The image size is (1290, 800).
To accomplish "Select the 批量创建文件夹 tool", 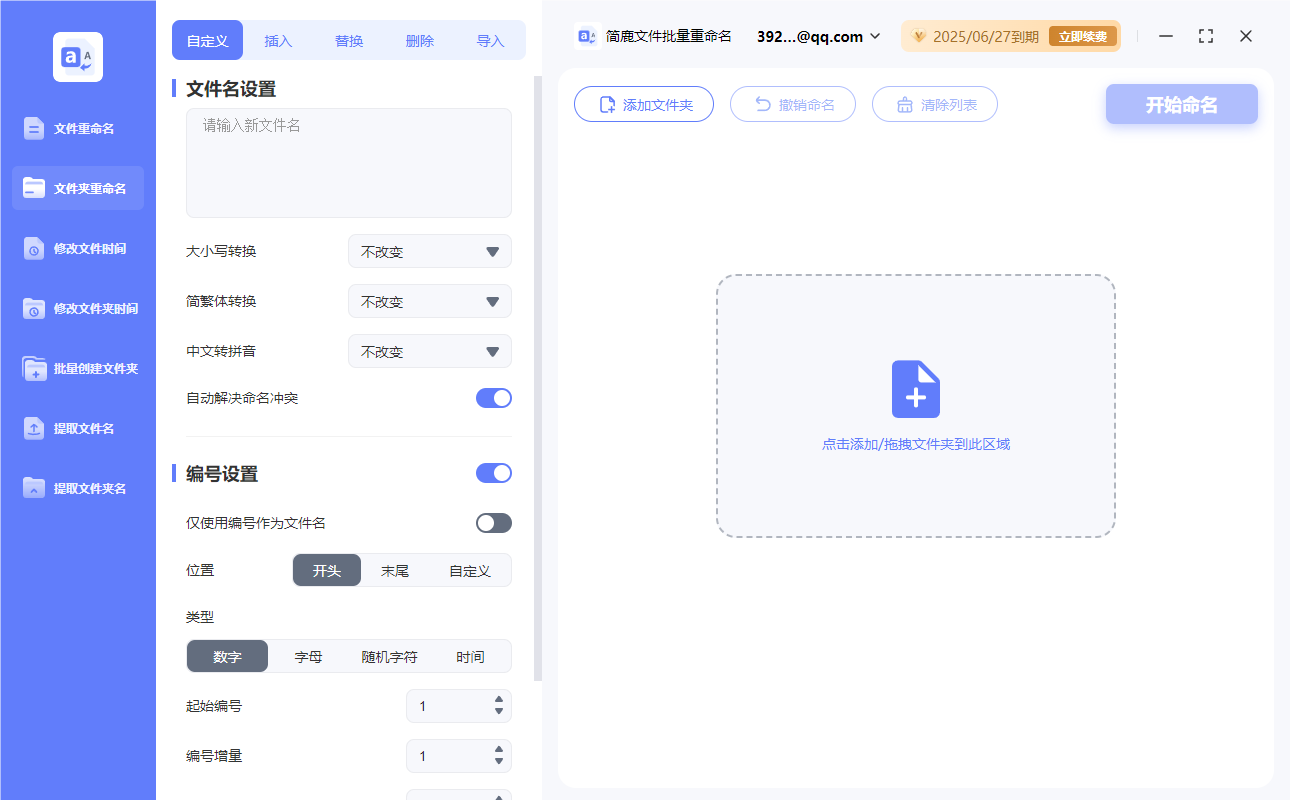I will tap(77, 368).
